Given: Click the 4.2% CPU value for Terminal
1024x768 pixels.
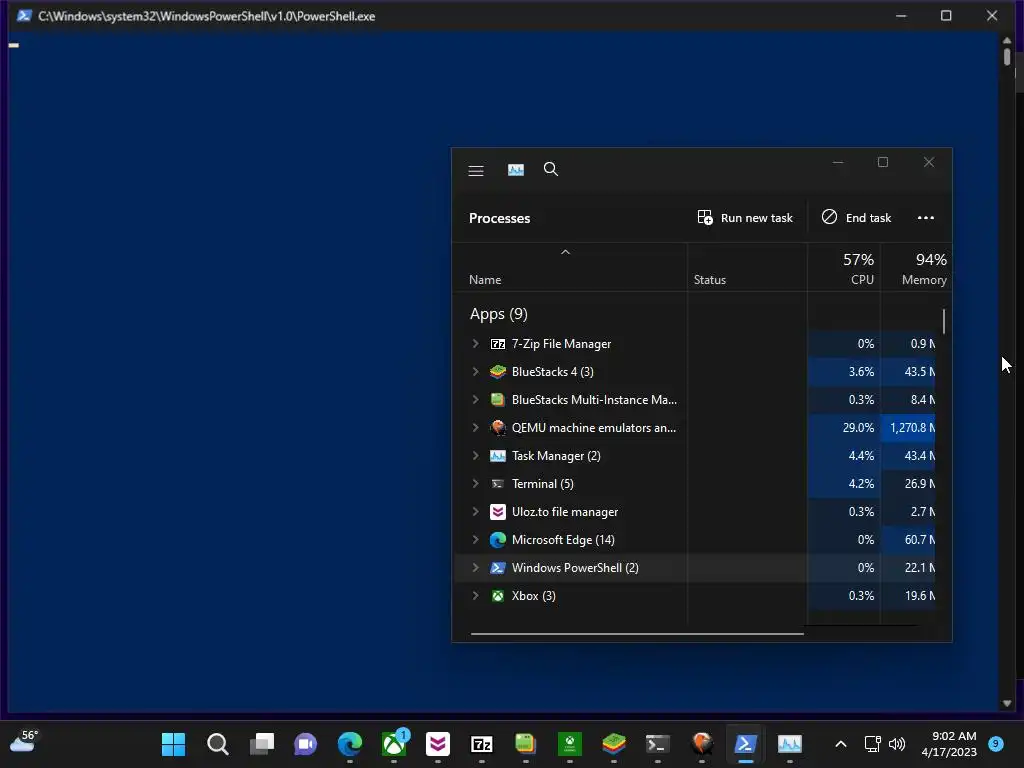Looking at the screenshot, I should point(861,484).
